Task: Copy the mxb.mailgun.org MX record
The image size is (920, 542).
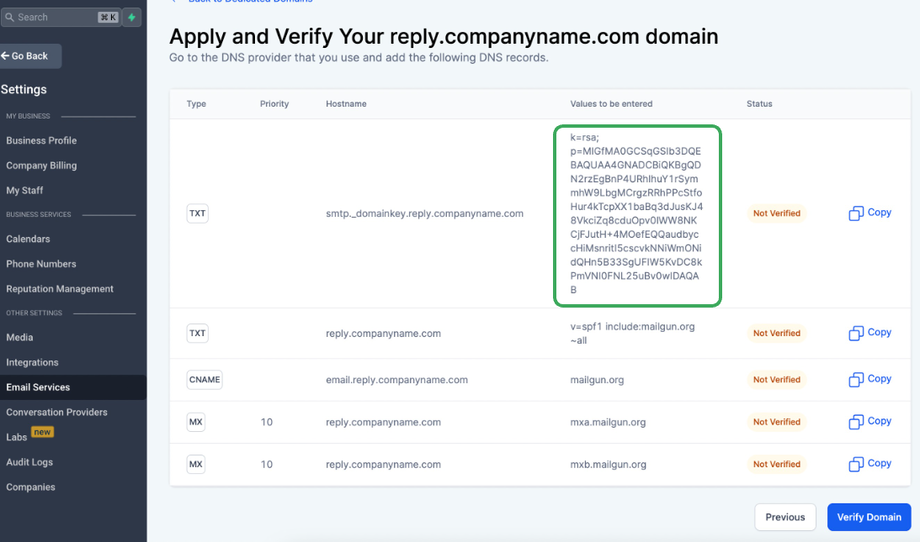Action: 869,464
